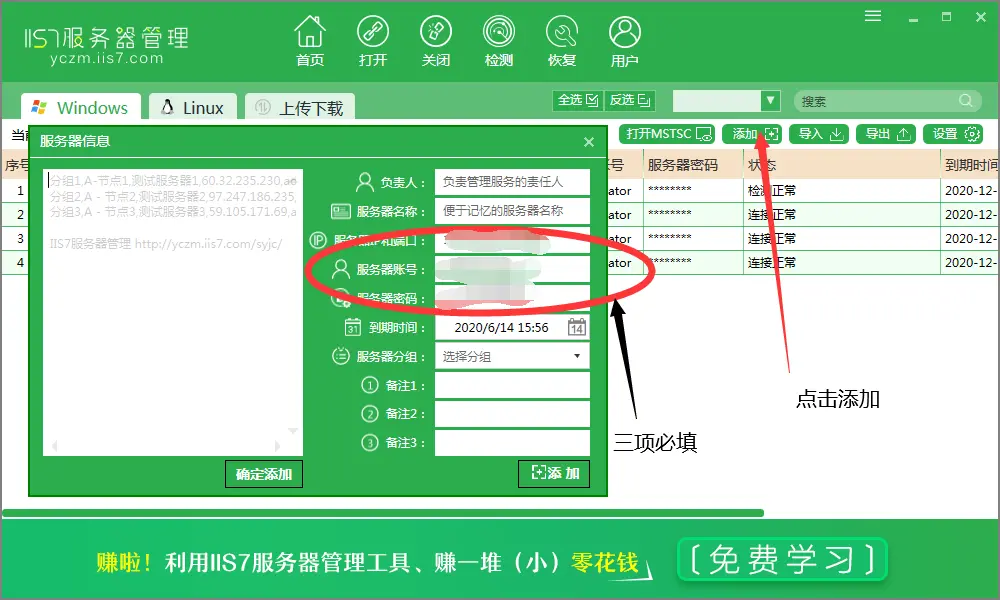Click the 负责人 person icon

click(x=365, y=182)
